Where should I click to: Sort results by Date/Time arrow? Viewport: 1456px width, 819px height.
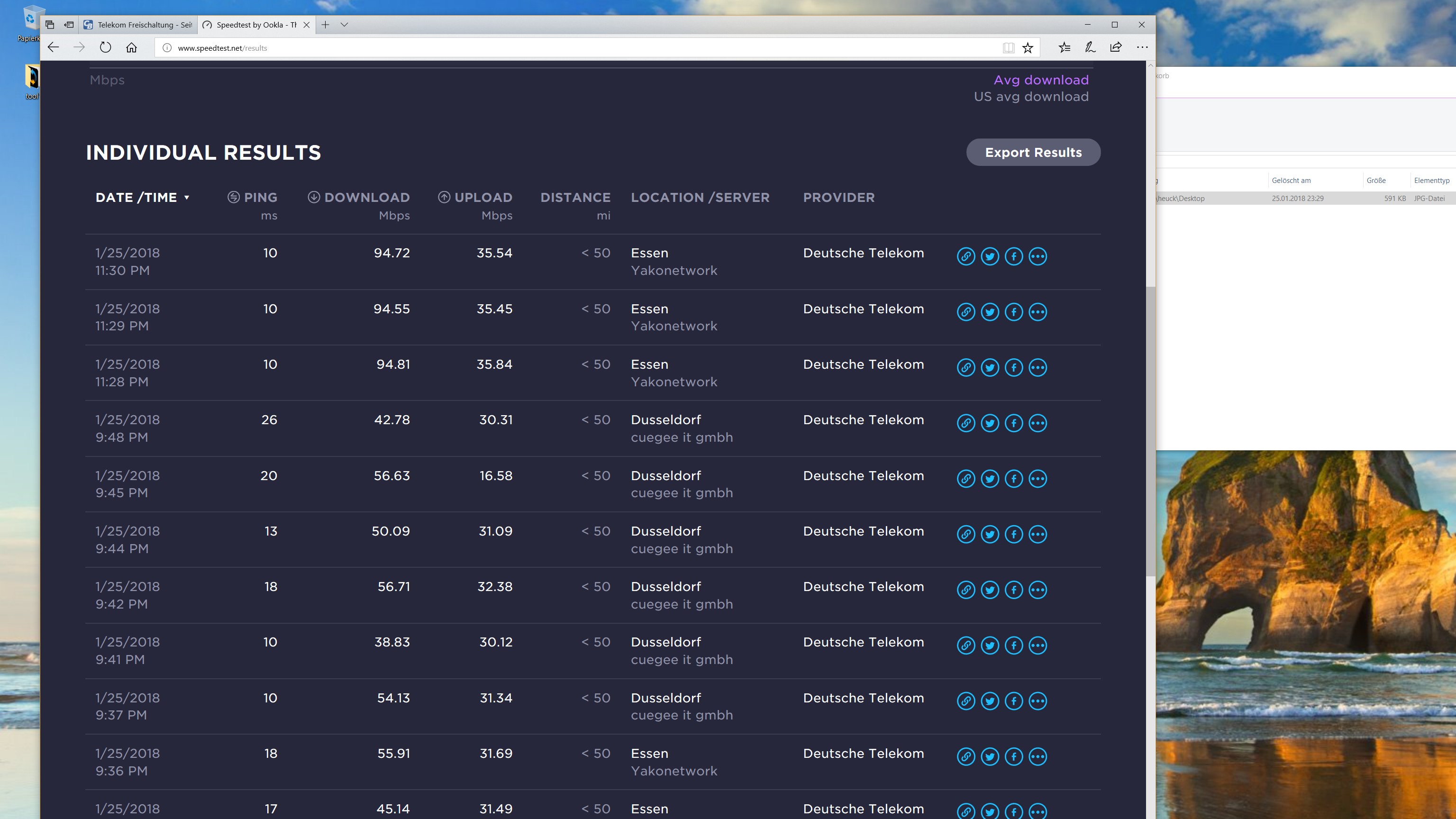pos(187,198)
